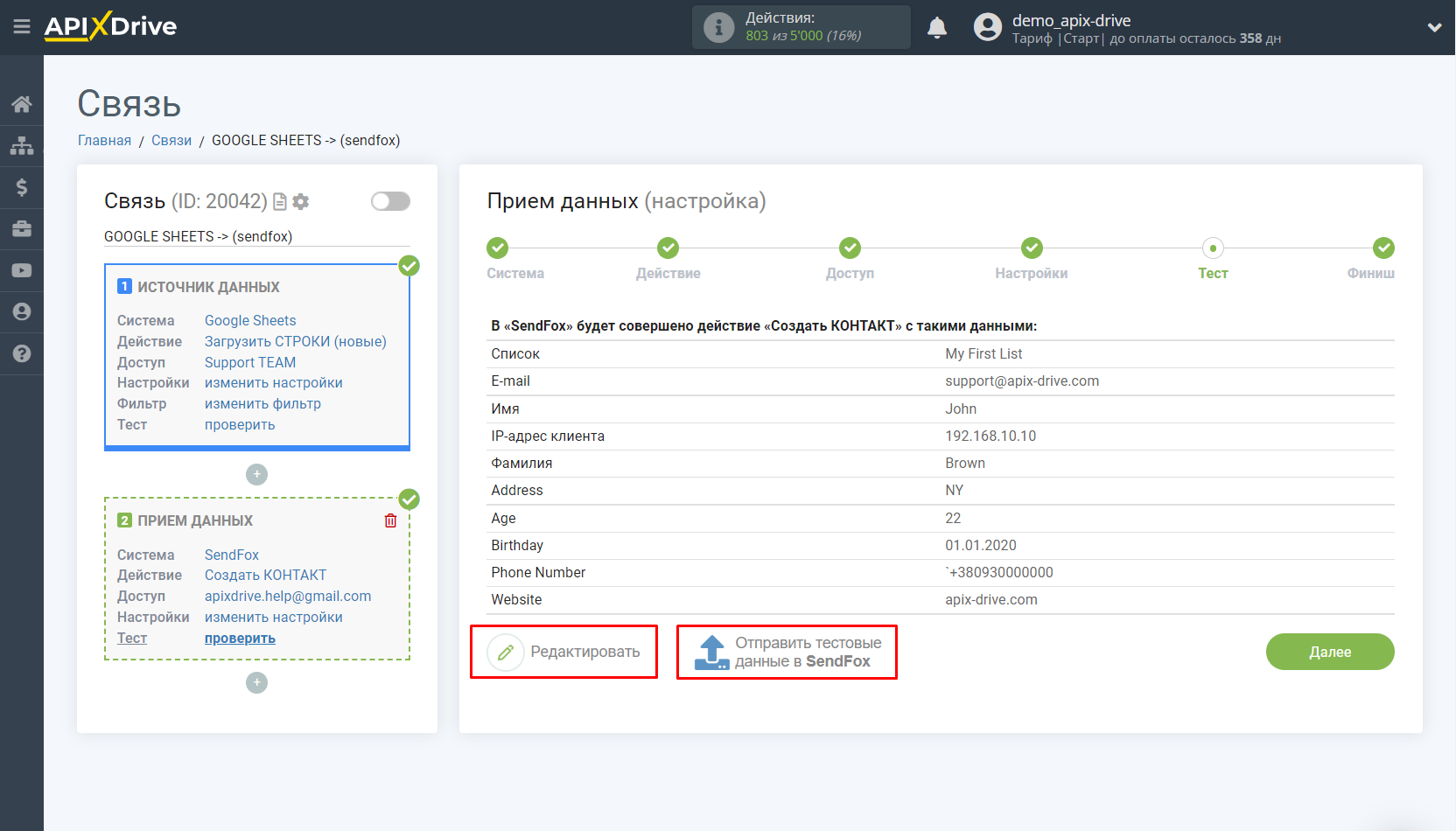This screenshot has width=1456, height=831.
Task: Open profile icon in sidebar
Action: coord(22,311)
